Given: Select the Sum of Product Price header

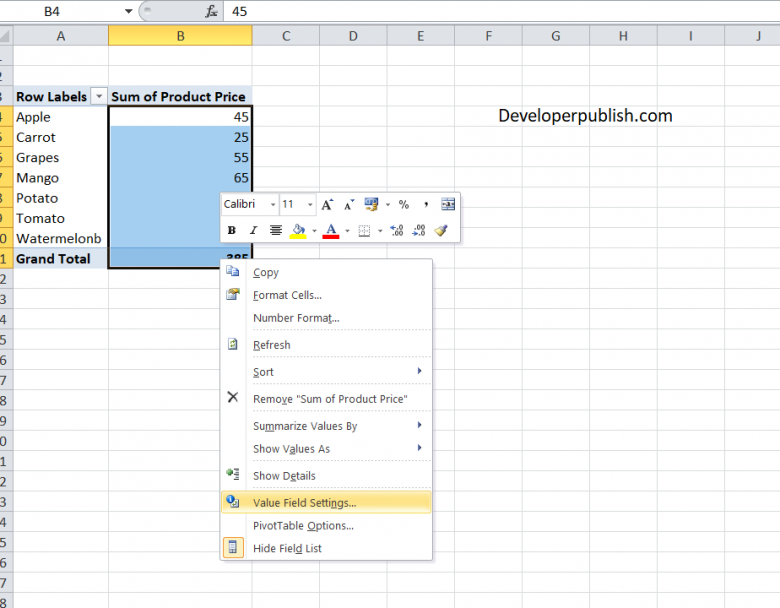Looking at the screenshot, I should (x=181, y=97).
